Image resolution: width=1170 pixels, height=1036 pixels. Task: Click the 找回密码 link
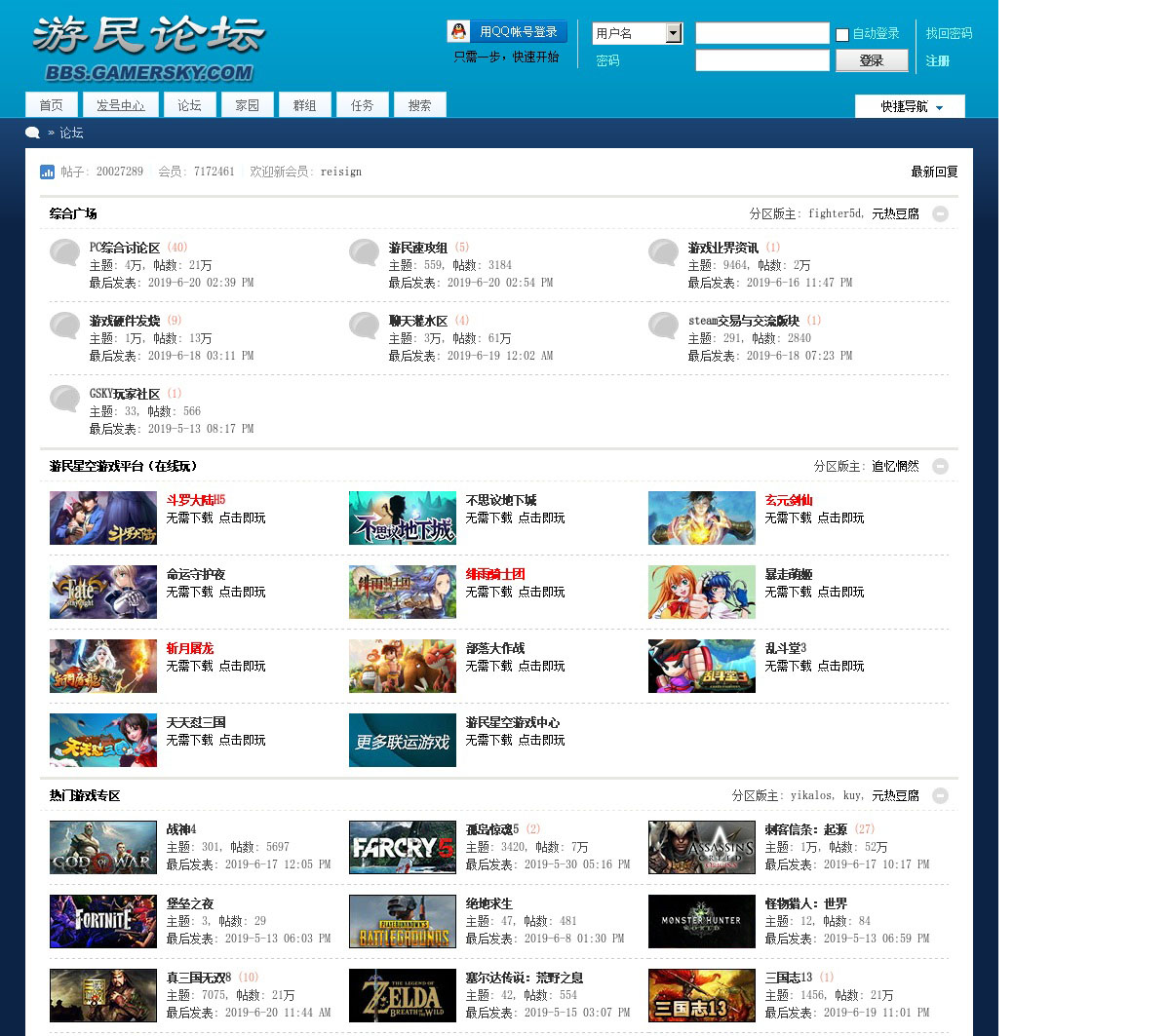tap(948, 33)
